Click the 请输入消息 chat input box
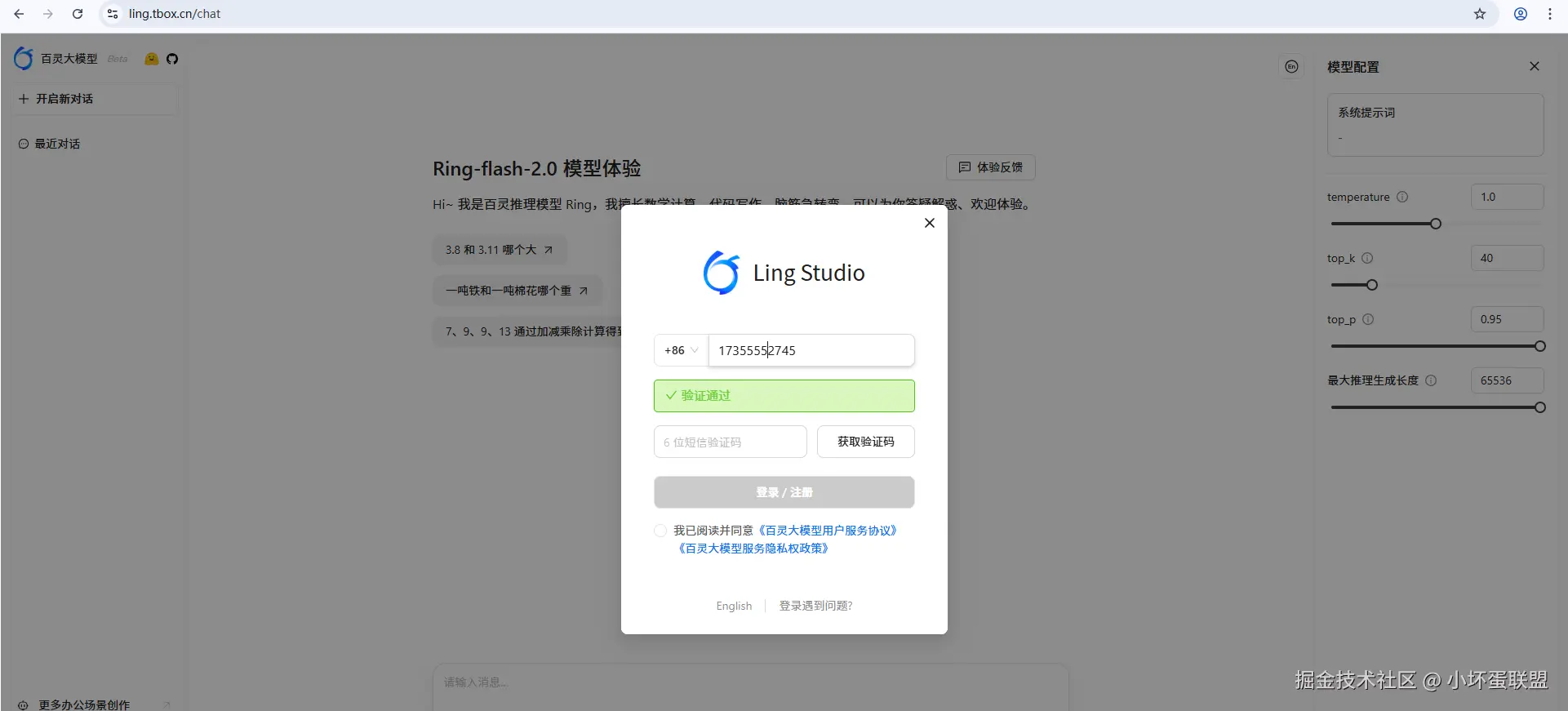The height and width of the screenshot is (711, 1568). click(751, 686)
